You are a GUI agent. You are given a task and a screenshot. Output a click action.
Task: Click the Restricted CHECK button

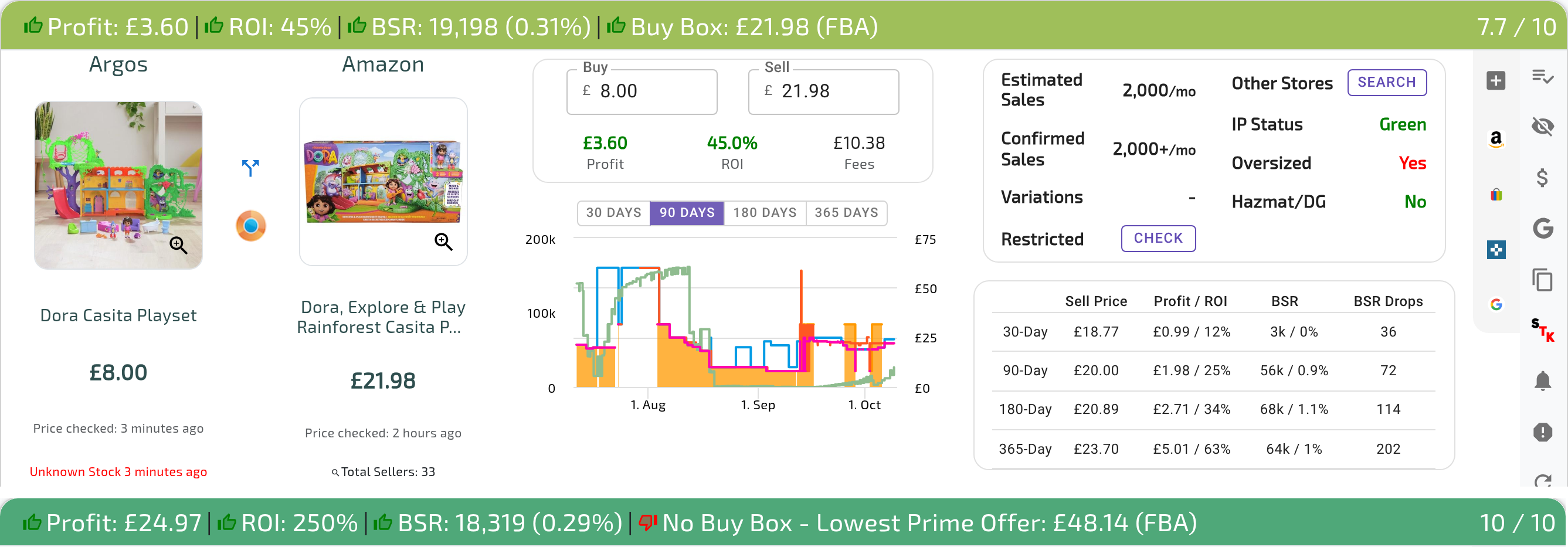1158,238
